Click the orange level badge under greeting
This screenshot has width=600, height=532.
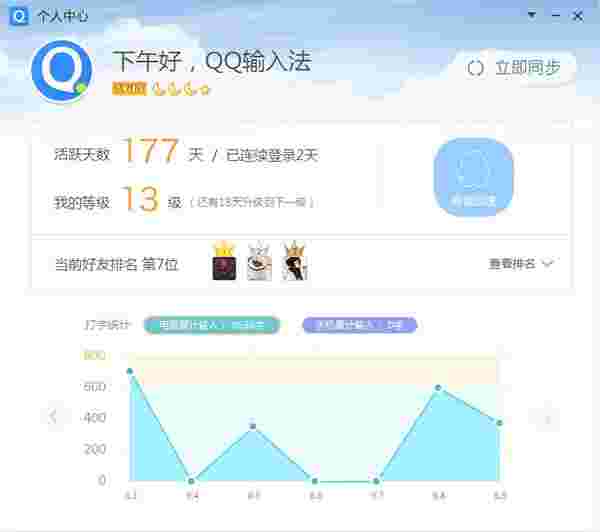tap(129, 89)
